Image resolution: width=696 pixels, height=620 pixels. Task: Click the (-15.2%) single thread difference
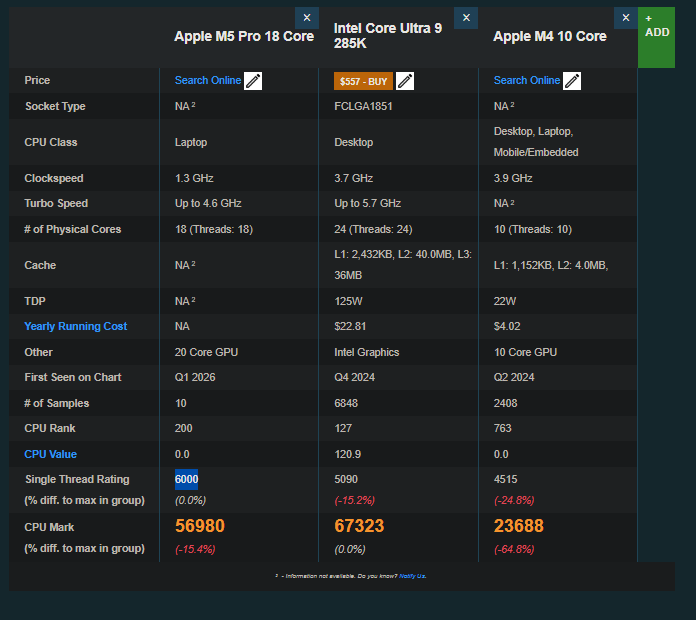tap(355, 501)
